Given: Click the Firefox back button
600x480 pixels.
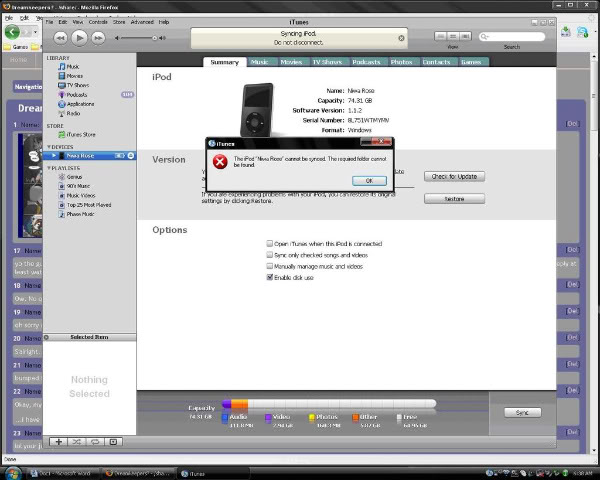Looking at the screenshot, I should [x=12, y=32].
